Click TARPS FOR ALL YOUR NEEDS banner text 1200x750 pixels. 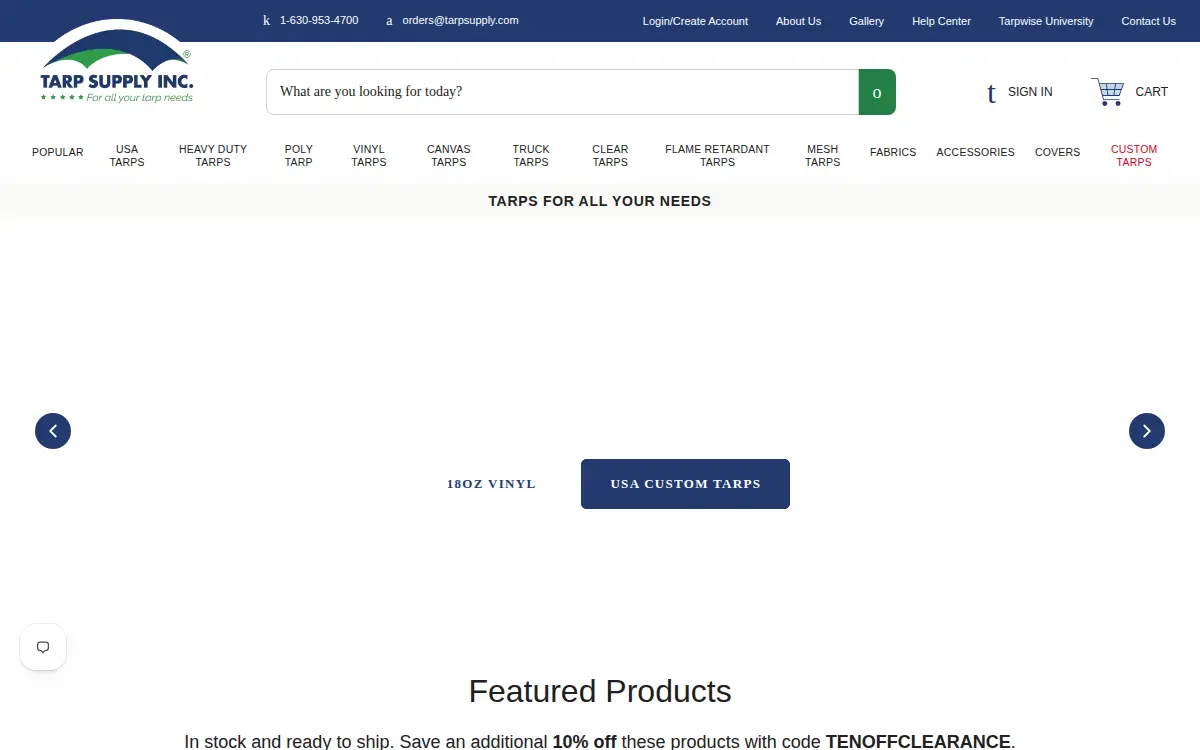[600, 201]
